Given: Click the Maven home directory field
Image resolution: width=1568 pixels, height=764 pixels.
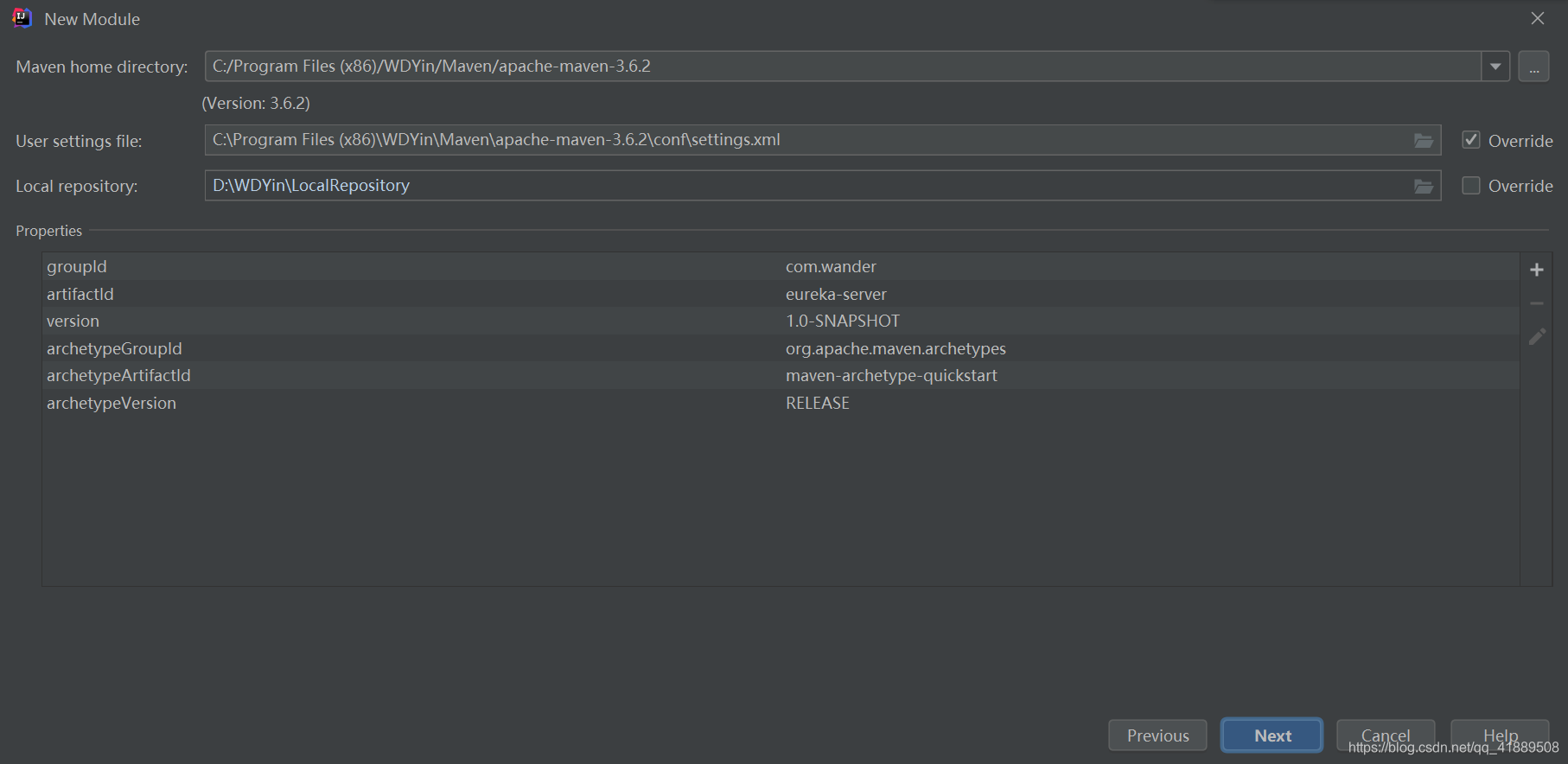Looking at the screenshot, I should pyautogui.click(x=843, y=67).
